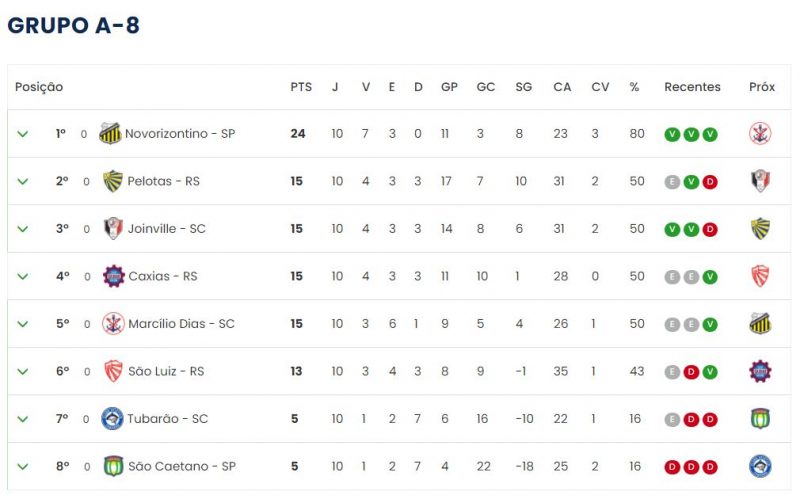Expand the Marcílio Dias row chevron
Image resolution: width=800 pixels, height=499 pixels.
(x=23, y=323)
